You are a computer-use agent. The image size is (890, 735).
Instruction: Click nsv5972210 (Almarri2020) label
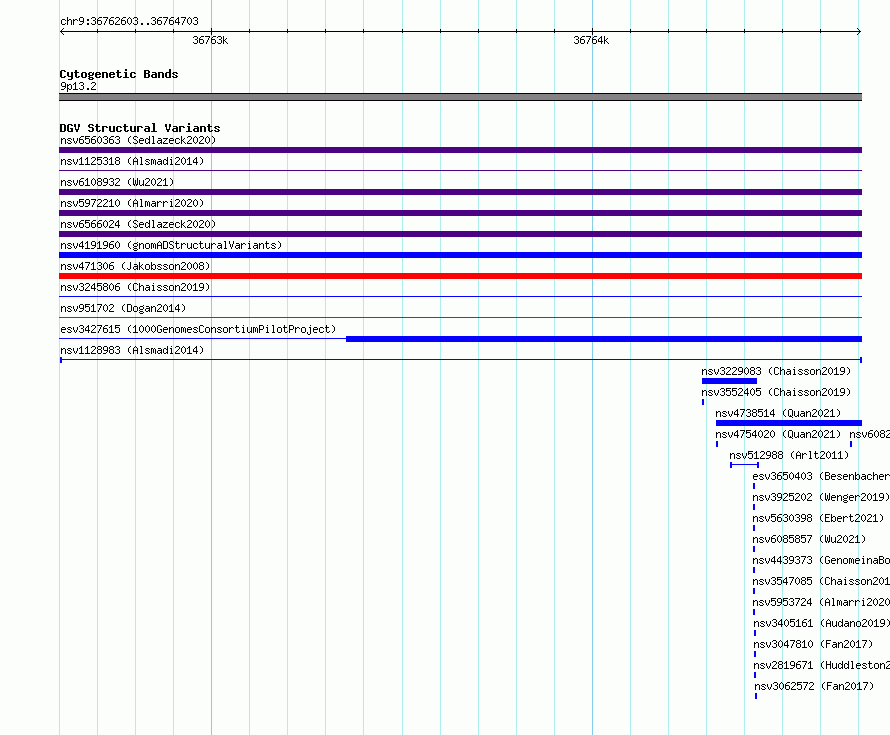click(132, 203)
